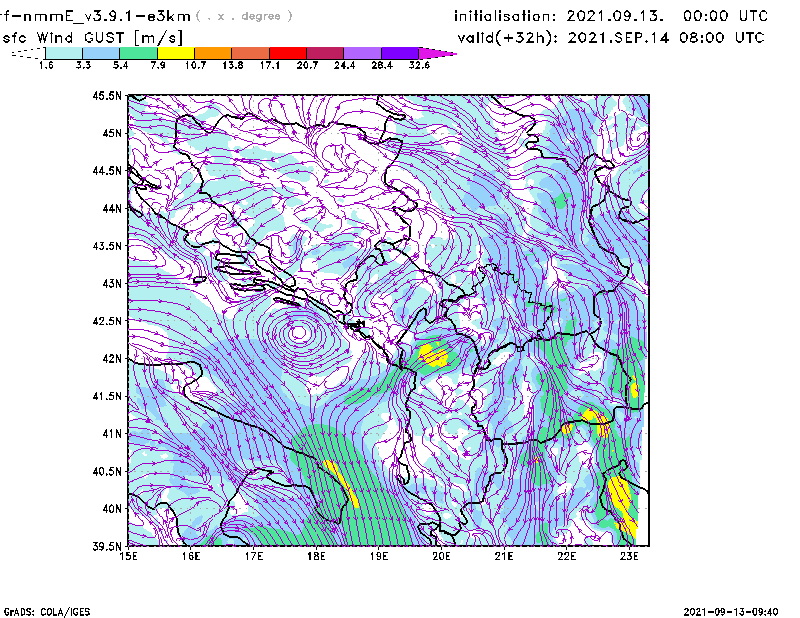
Task: Click the legend value 24.4
Action: (x=344, y=65)
